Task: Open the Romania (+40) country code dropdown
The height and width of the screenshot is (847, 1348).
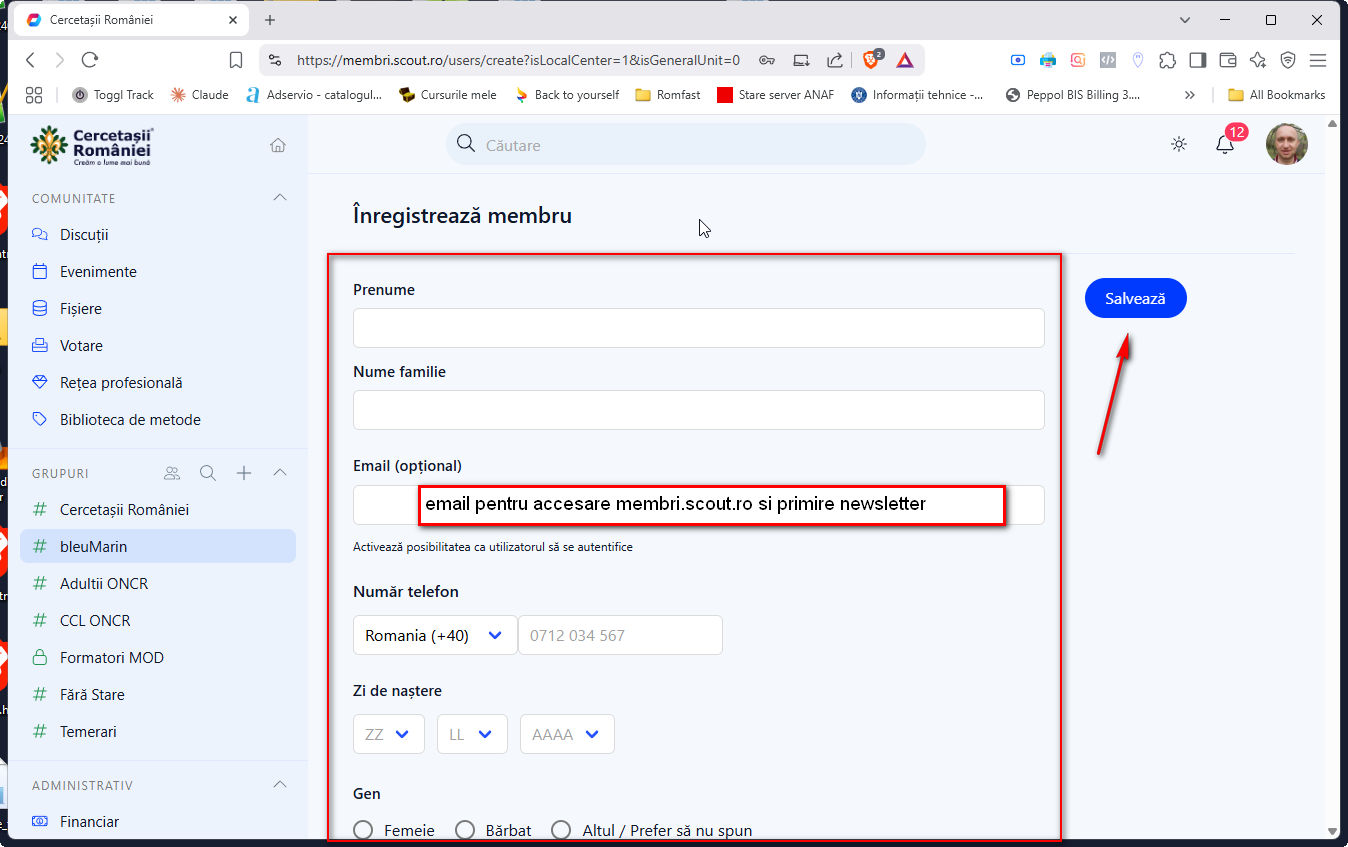Action: click(434, 635)
